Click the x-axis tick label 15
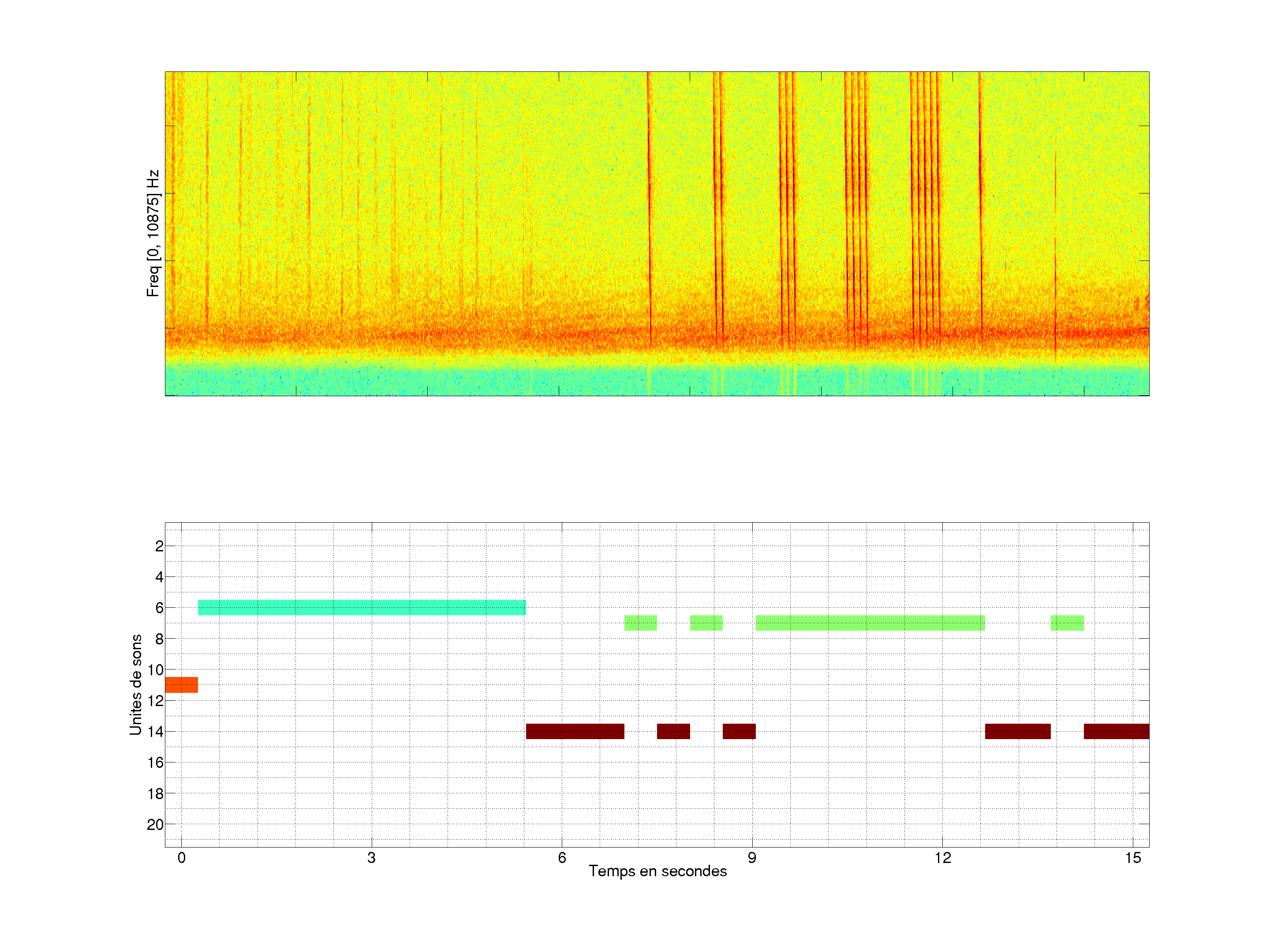This screenshot has width=1270, height=952. click(x=1132, y=858)
